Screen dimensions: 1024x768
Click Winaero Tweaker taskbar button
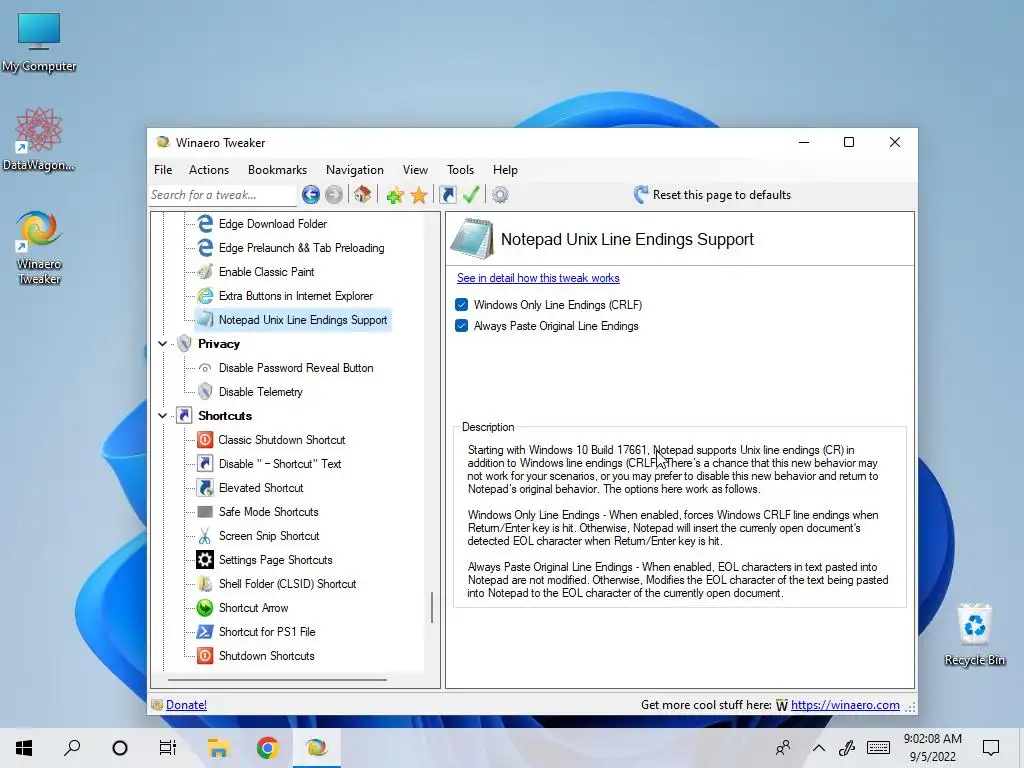click(x=317, y=748)
